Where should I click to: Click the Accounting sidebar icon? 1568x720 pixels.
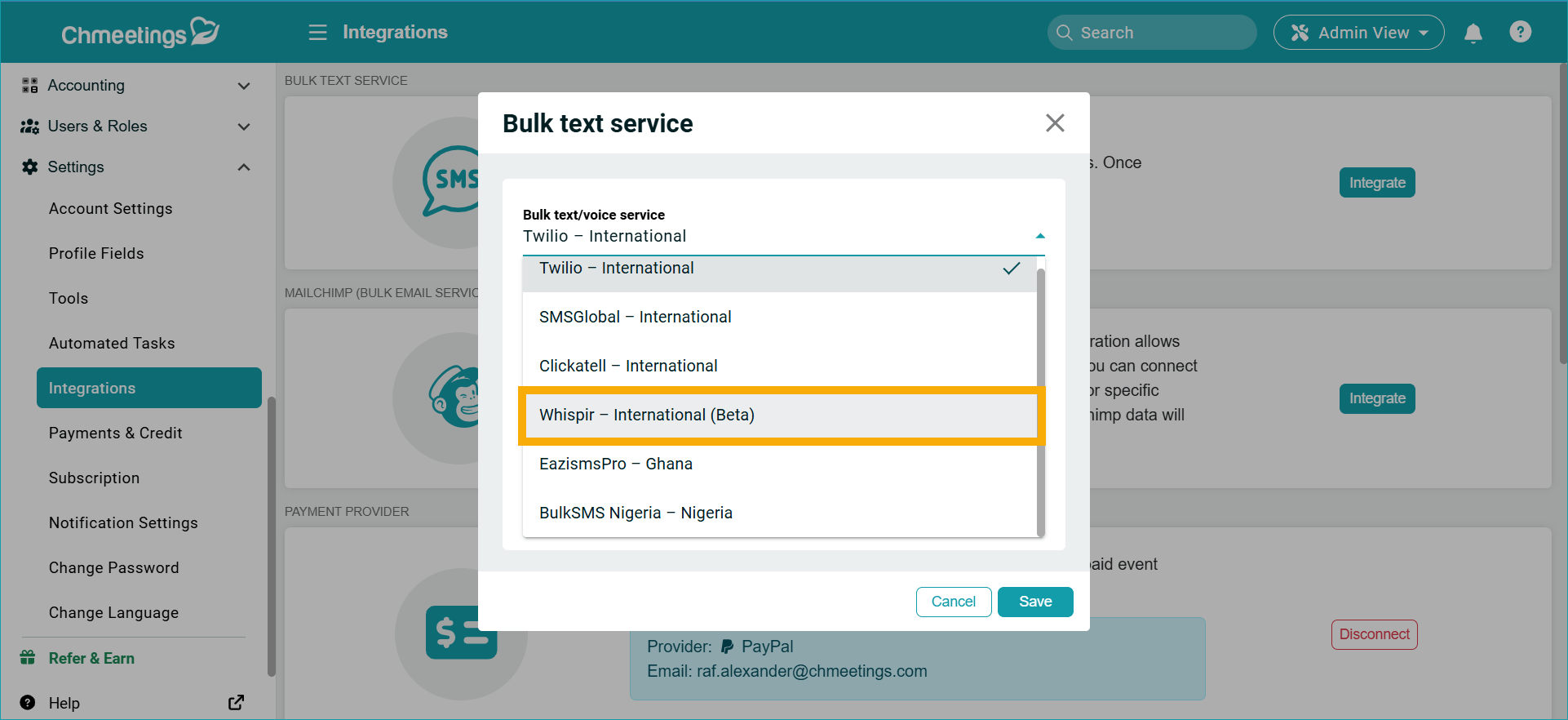point(30,85)
